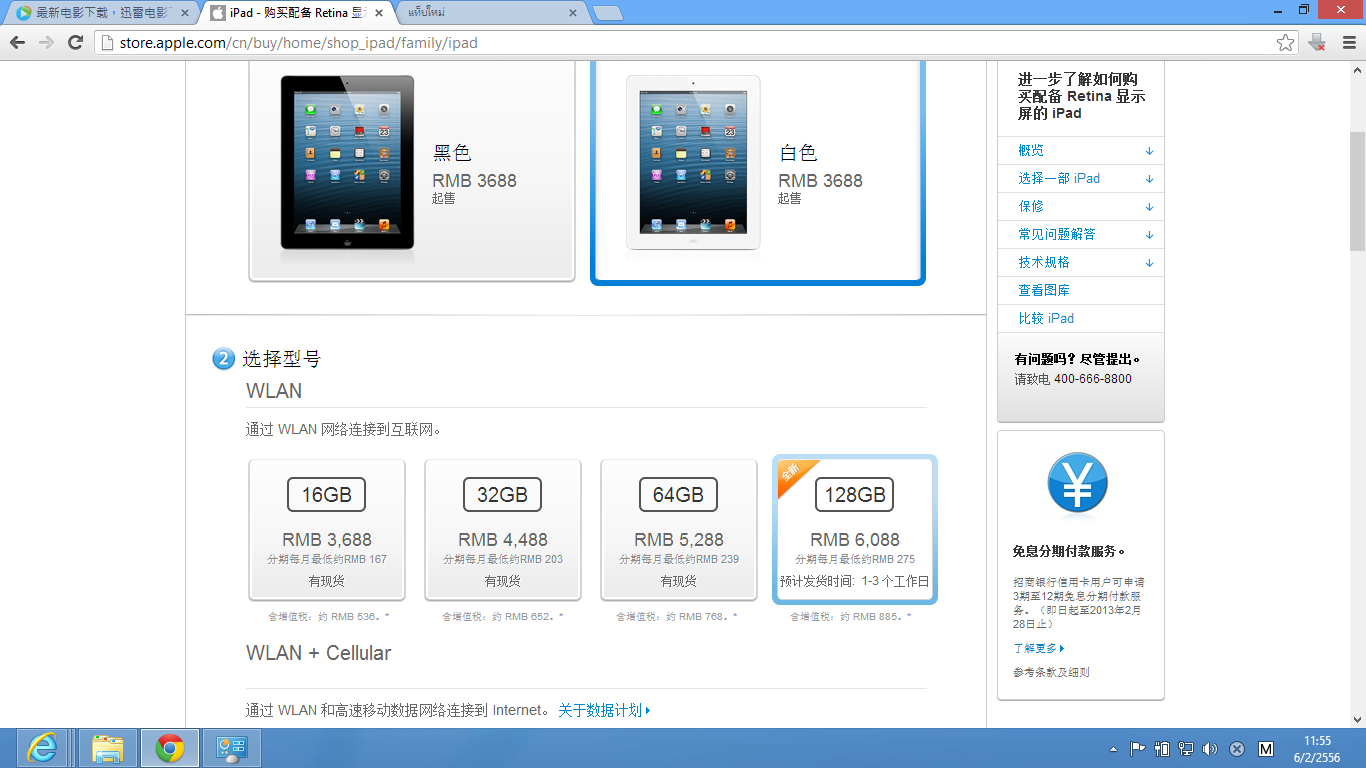This screenshot has width=1366, height=768.
Task: Close the แท็บใหม่ tab
Action: coord(572,13)
